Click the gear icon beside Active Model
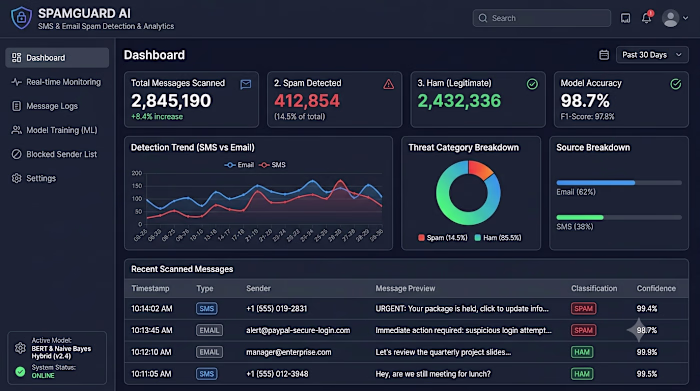The width and height of the screenshot is (700, 391). [x=20, y=348]
